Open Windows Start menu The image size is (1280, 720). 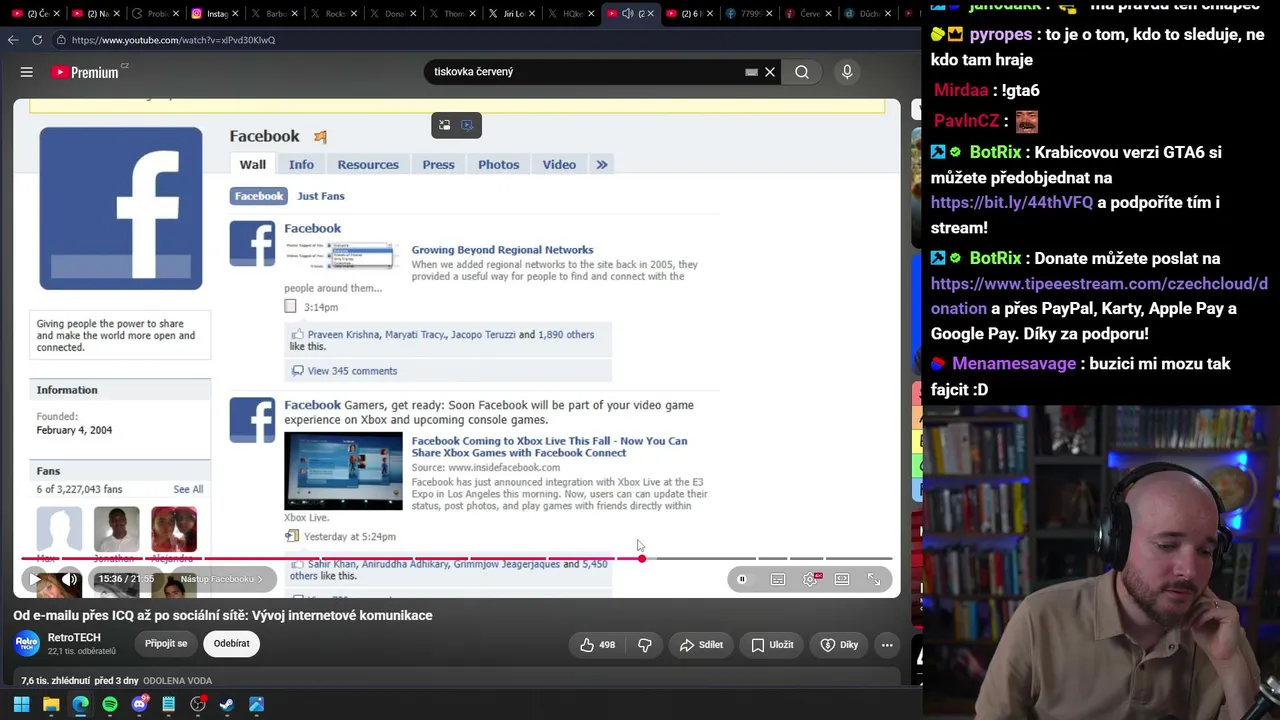[x=21, y=704]
